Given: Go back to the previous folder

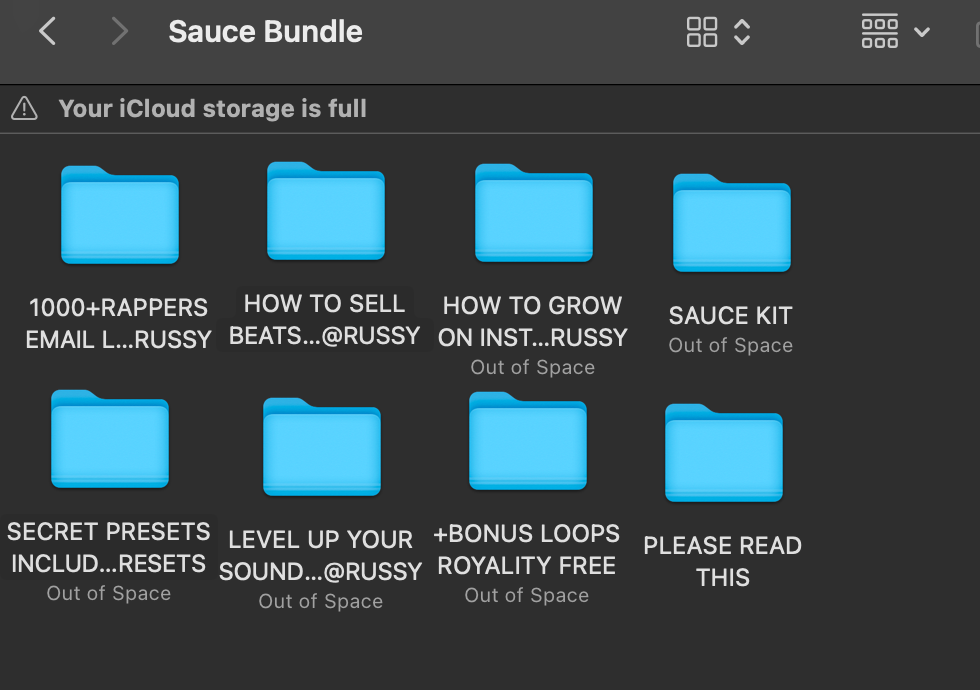Looking at the screenshot, I should point(47,32).
